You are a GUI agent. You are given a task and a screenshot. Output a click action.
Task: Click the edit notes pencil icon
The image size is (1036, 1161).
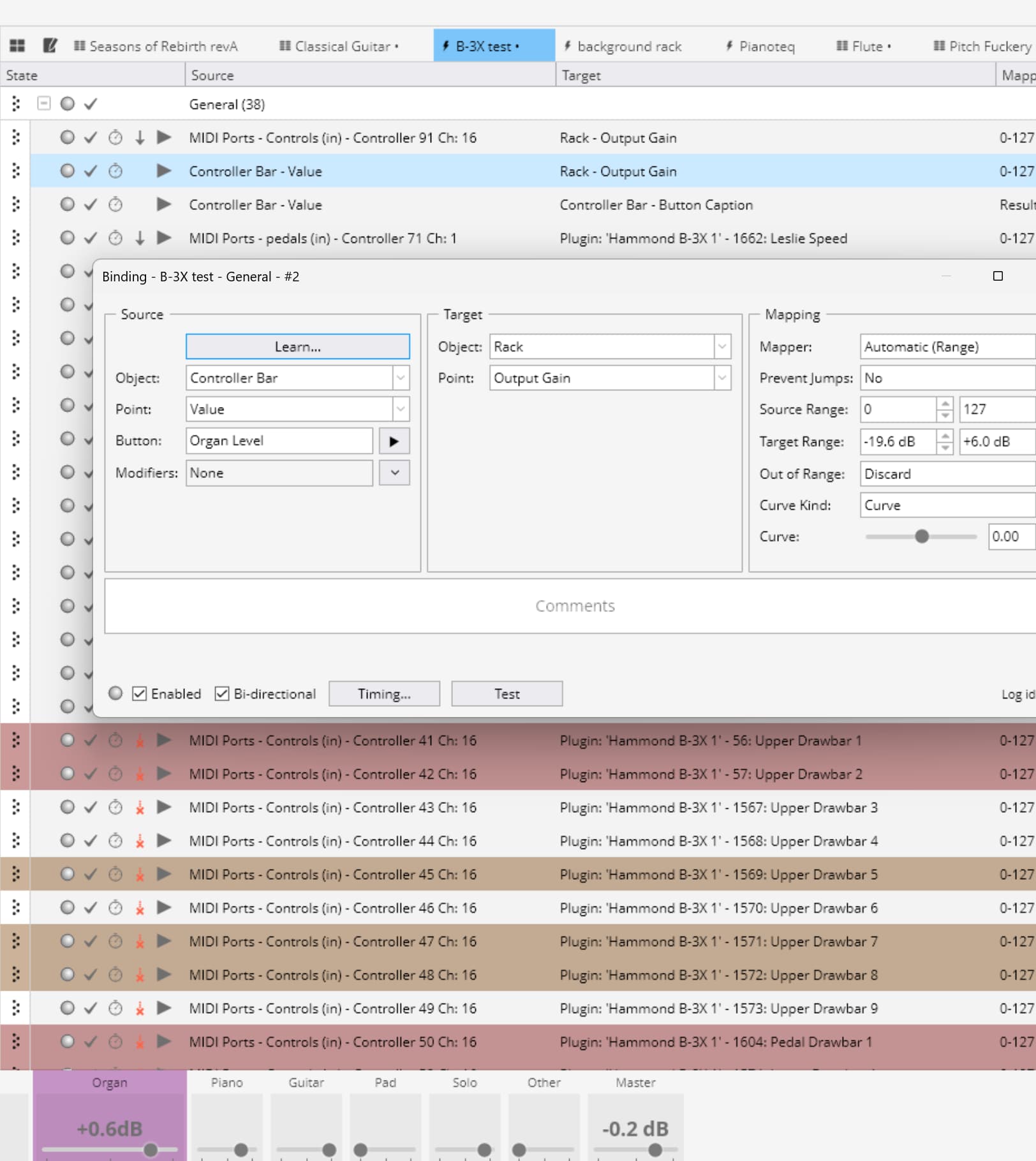tap(50, 46)
